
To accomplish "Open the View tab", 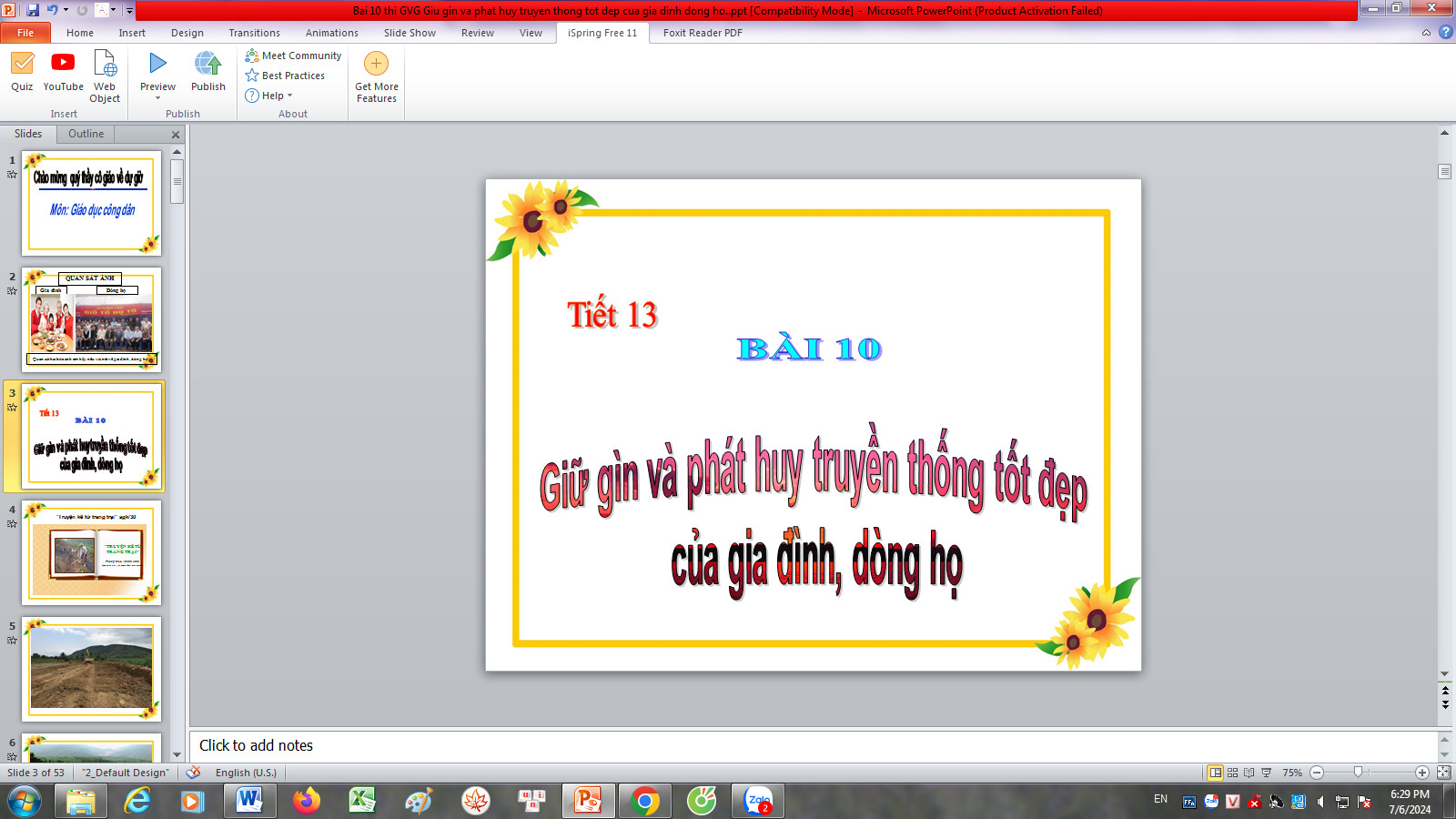I will 531,33.
